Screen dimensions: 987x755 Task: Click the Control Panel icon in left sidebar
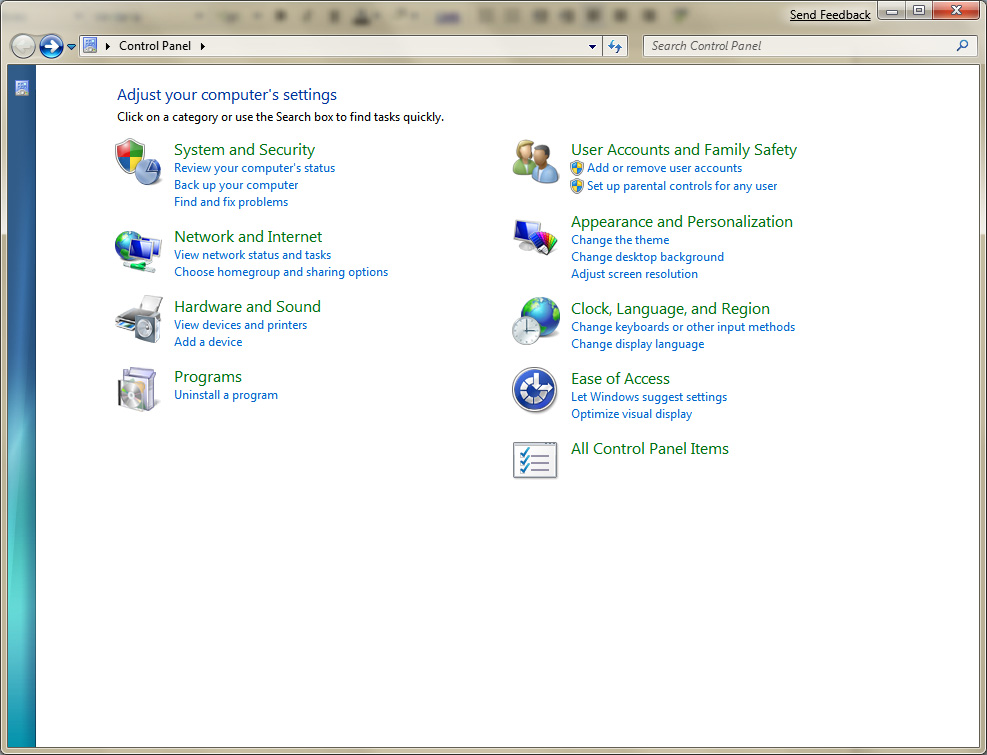[x=22, y=88]
